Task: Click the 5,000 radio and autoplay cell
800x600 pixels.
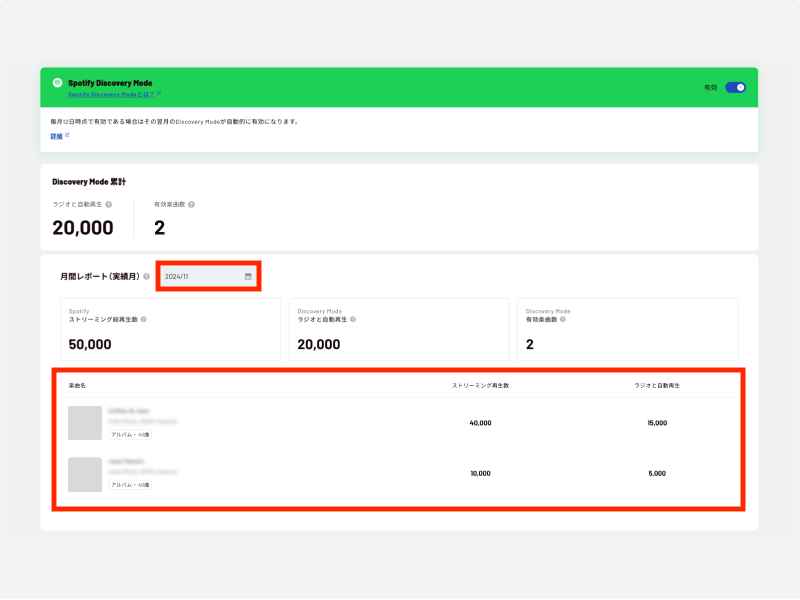Action: (x=657, y=473)
